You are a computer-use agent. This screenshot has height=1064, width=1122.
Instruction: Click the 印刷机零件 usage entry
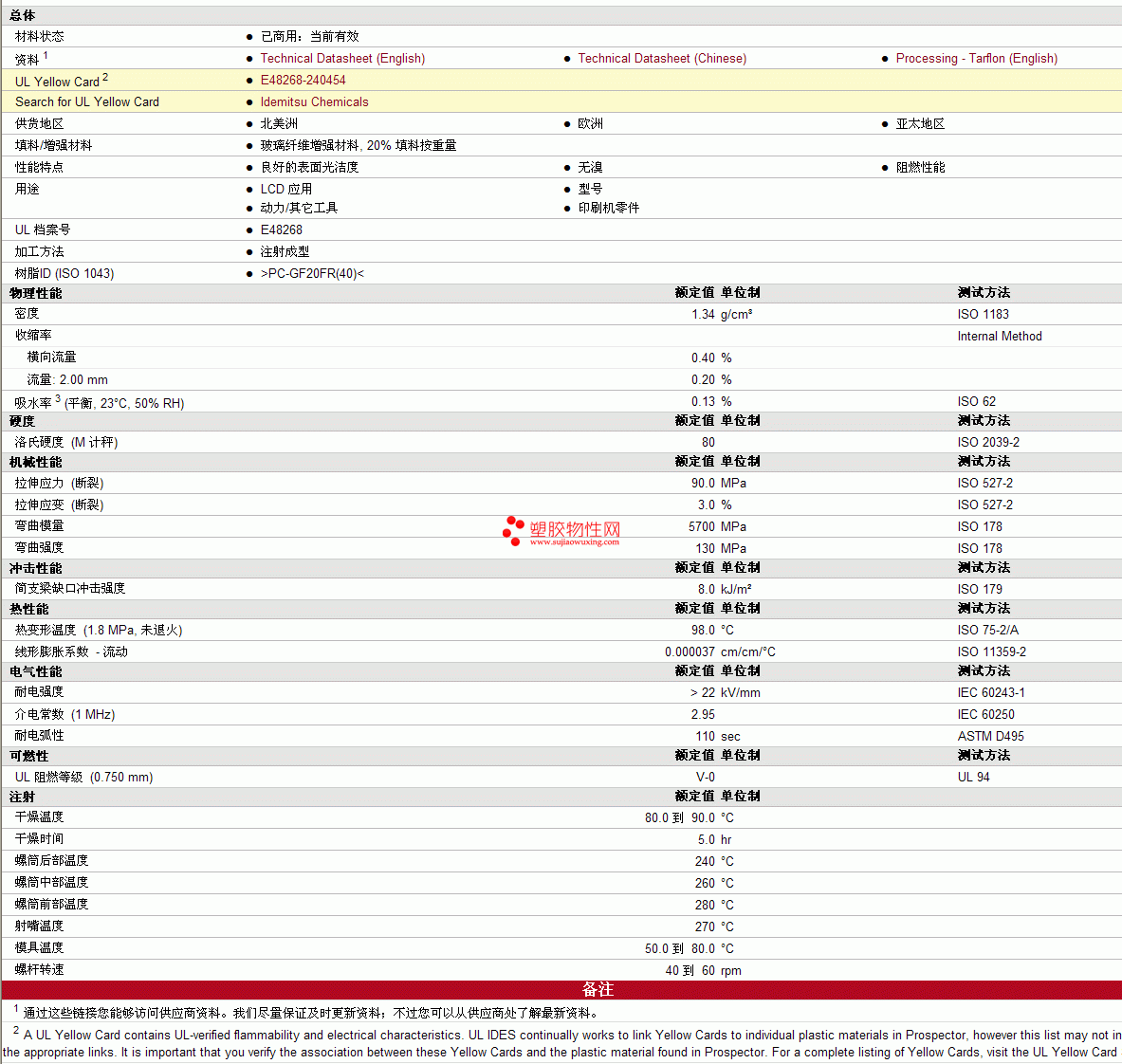click(x=609, y=209)
